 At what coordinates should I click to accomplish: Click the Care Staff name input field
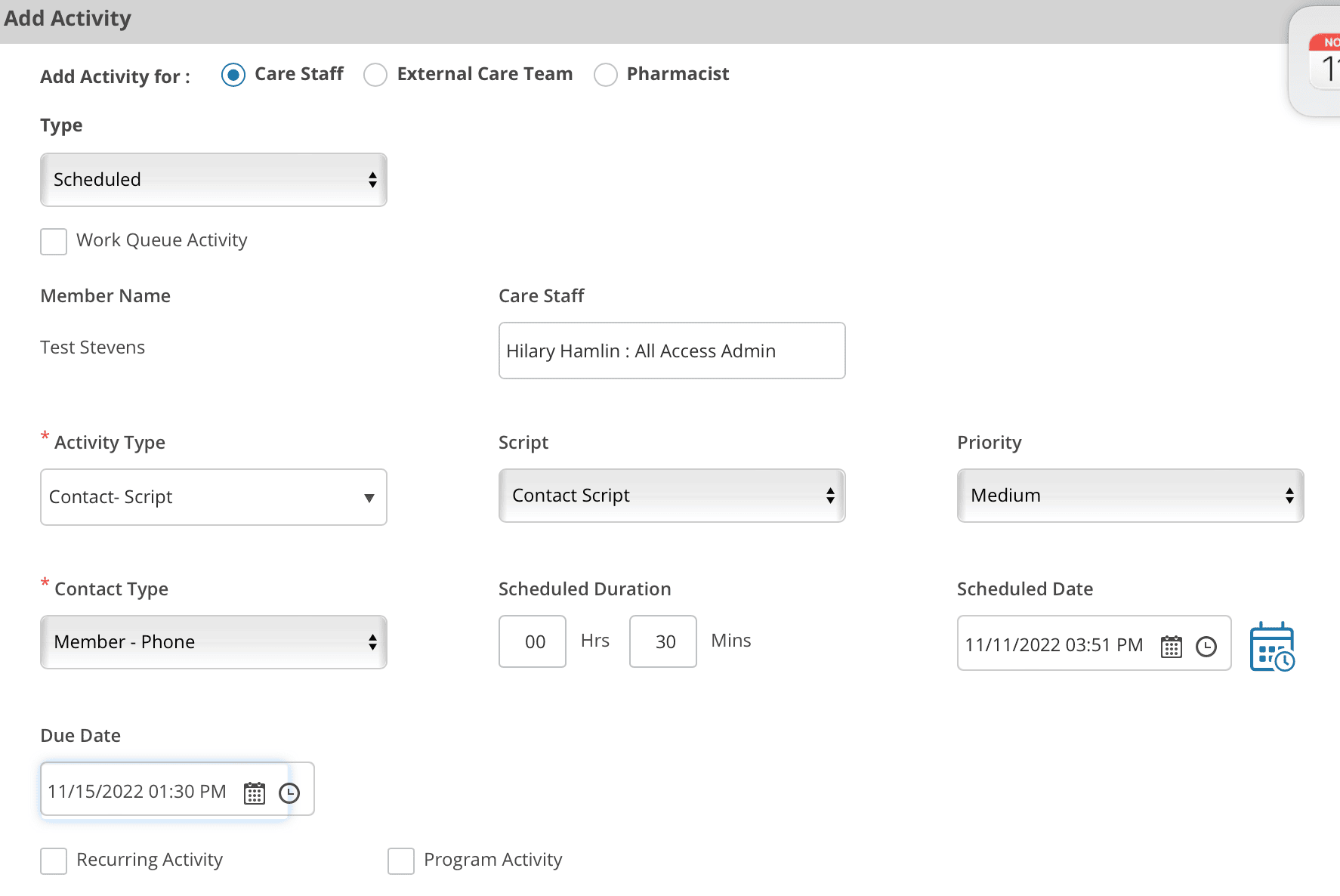click(672, 351)
